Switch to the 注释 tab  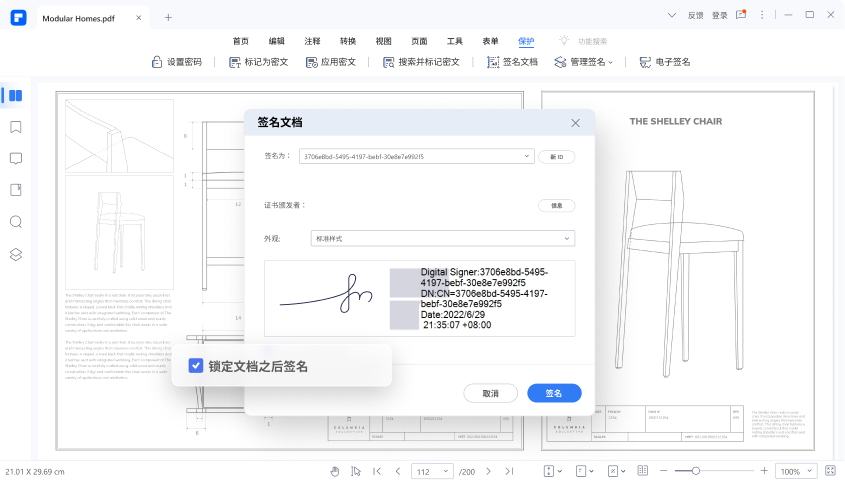coord(312,41)
